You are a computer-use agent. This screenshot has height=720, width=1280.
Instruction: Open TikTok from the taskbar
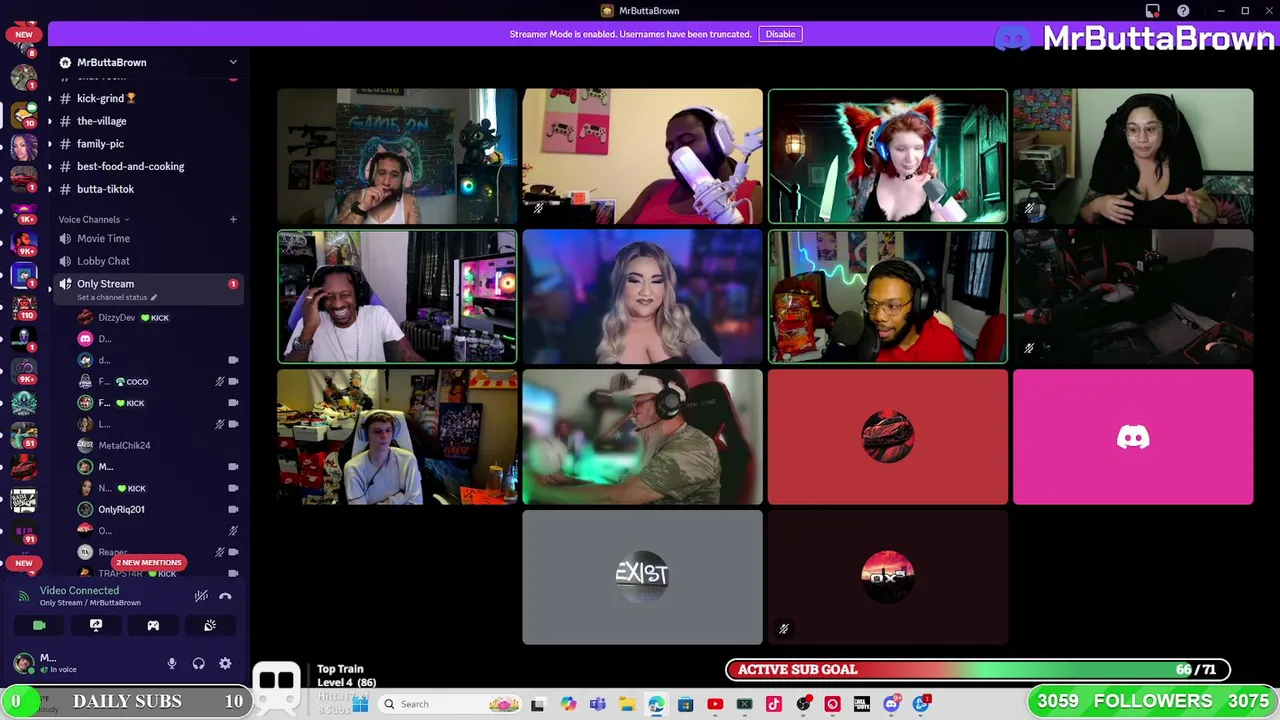pyautogui.click(x=773, y=704)
